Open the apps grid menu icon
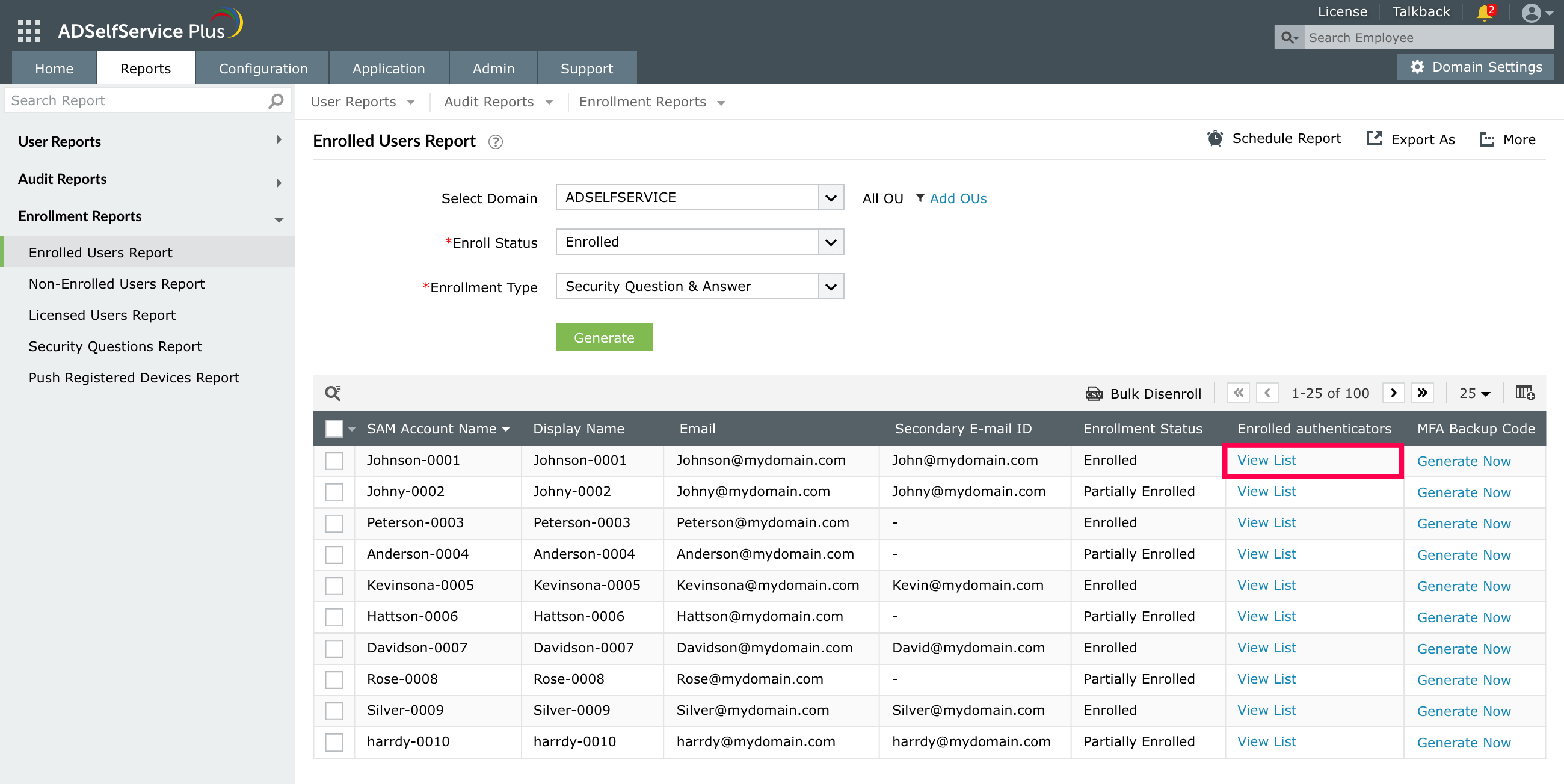Viewport: 1564px width, 784px height. click(x=28, y=30)
